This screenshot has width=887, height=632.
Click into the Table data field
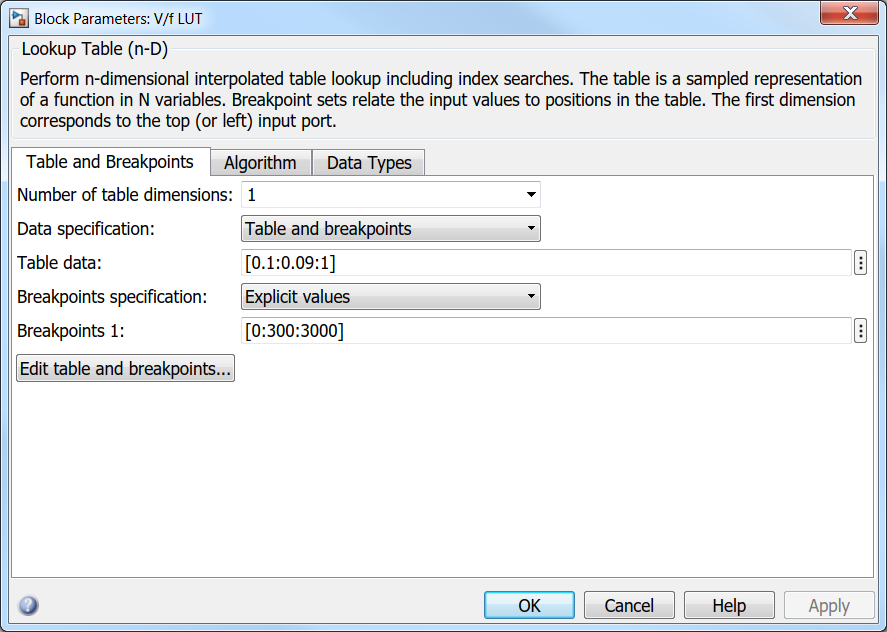(x=546, y=263)
